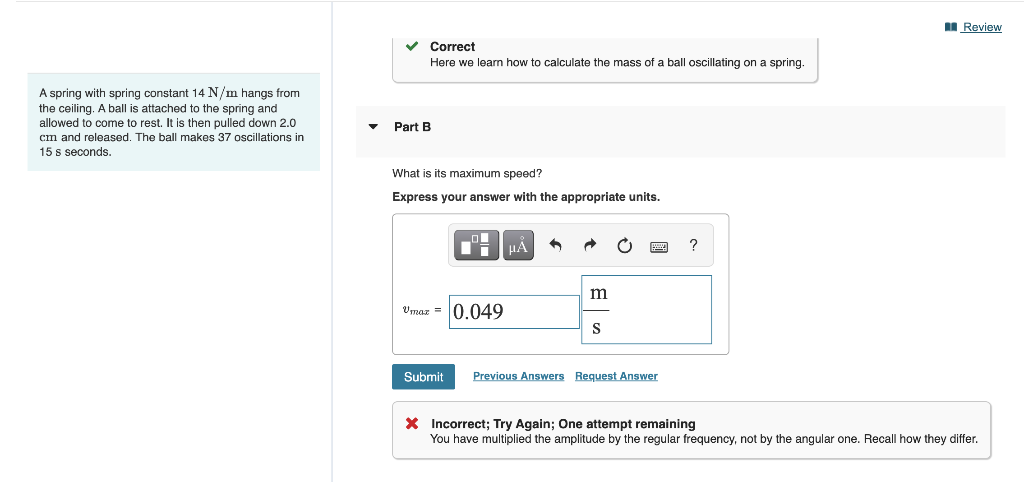Click the redo arrow icon
The height and width of the screenshot is (482, 1024).
[590, 246]
